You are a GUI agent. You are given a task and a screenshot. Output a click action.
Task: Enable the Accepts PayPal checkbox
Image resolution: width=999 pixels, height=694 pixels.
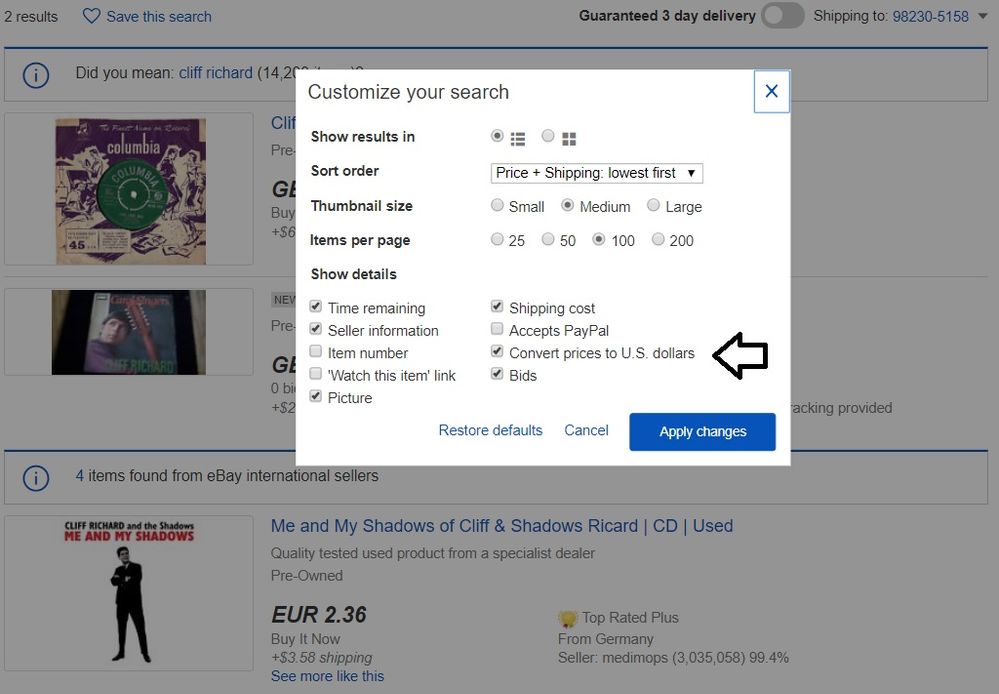497,330
